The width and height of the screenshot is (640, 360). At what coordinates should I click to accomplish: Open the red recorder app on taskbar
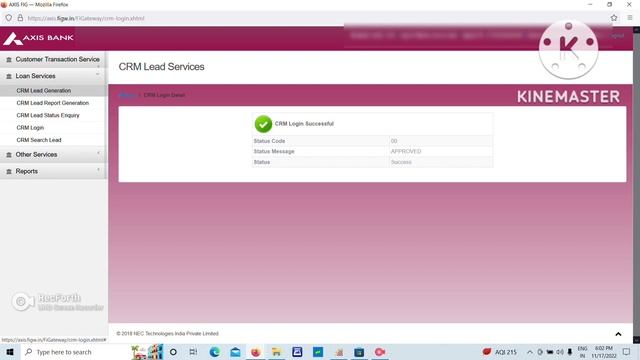pos(380,352)
